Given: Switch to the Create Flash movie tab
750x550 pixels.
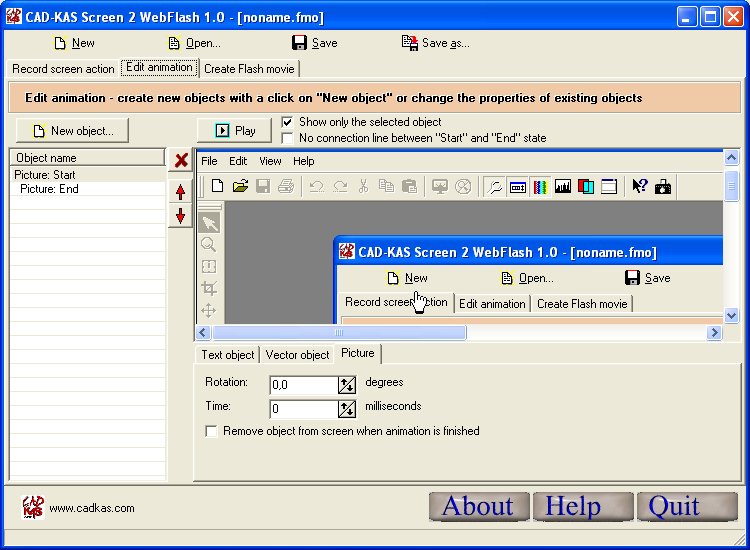Looking at the screenshot, I should (249, 69).
